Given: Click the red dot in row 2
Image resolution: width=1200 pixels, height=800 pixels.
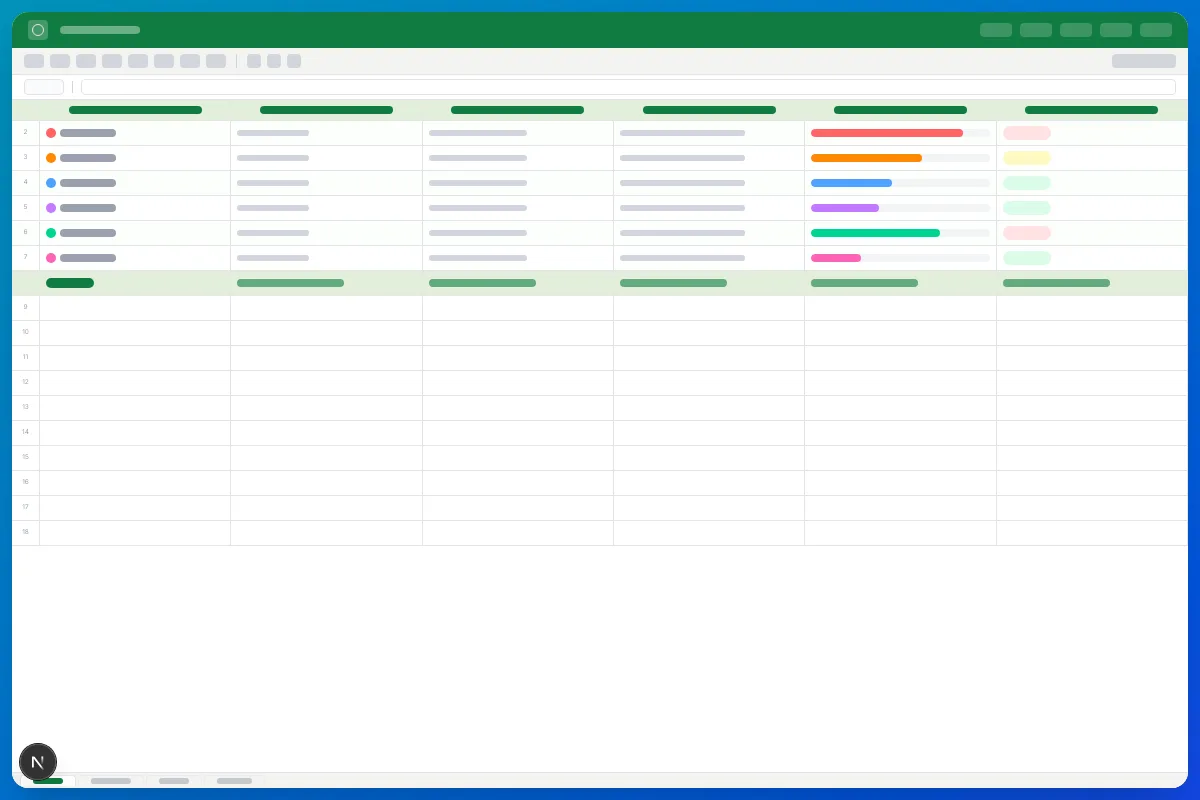Looking at the screenshot, I should tap(51, 133).
